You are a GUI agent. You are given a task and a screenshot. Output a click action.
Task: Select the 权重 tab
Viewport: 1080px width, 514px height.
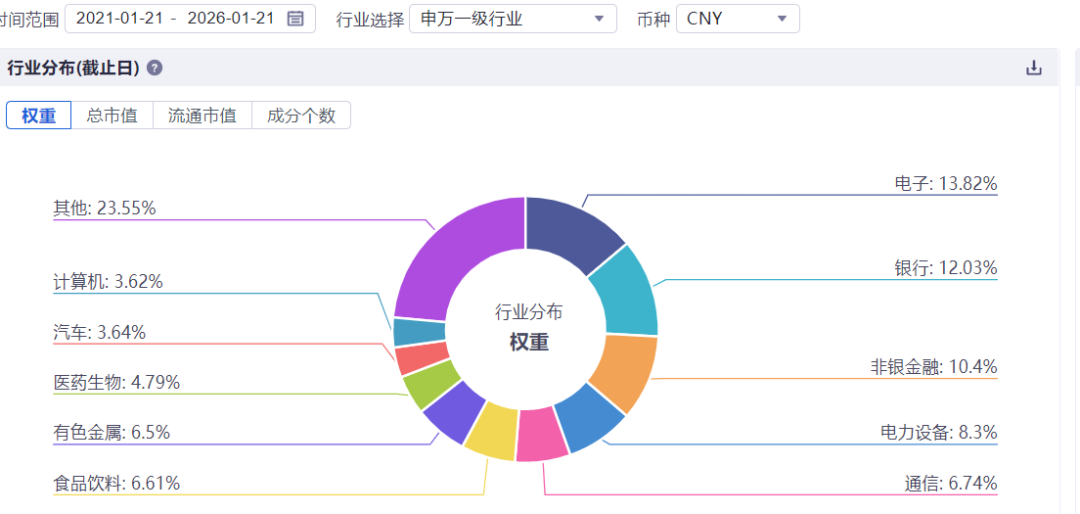39,115
